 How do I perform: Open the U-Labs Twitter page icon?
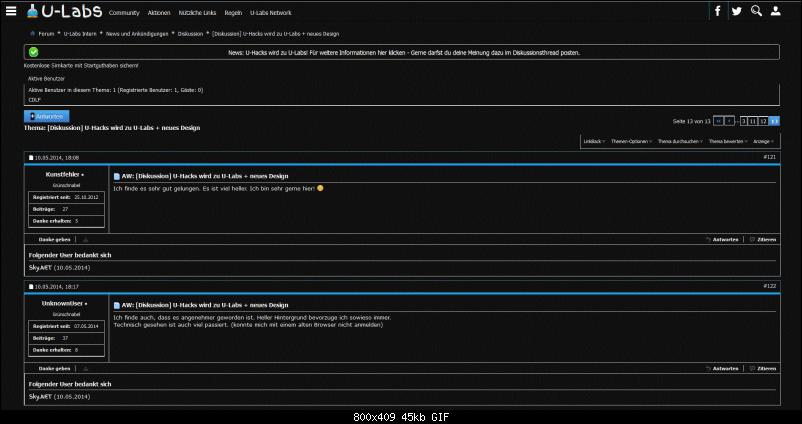[x=737, y=11]
